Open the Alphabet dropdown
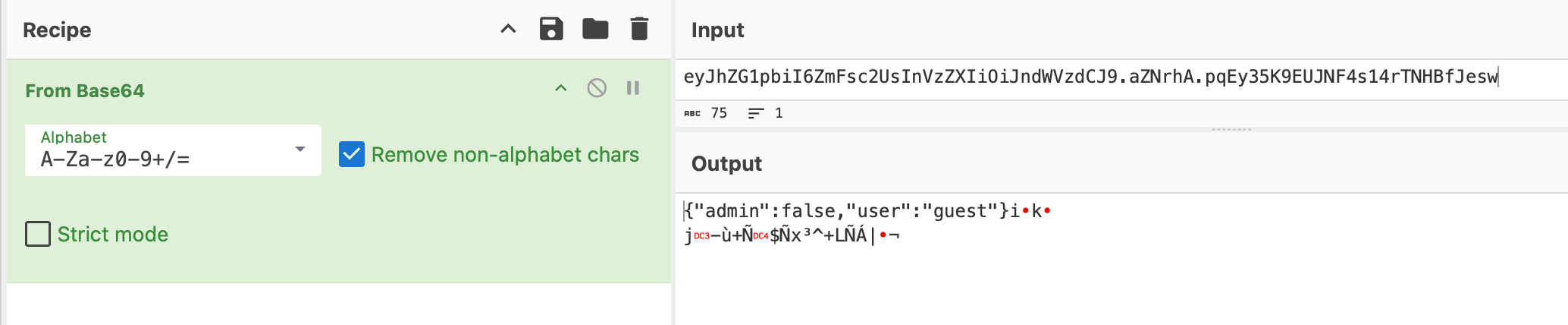Screen dimensions: 1568x325 tap(173, 150)
